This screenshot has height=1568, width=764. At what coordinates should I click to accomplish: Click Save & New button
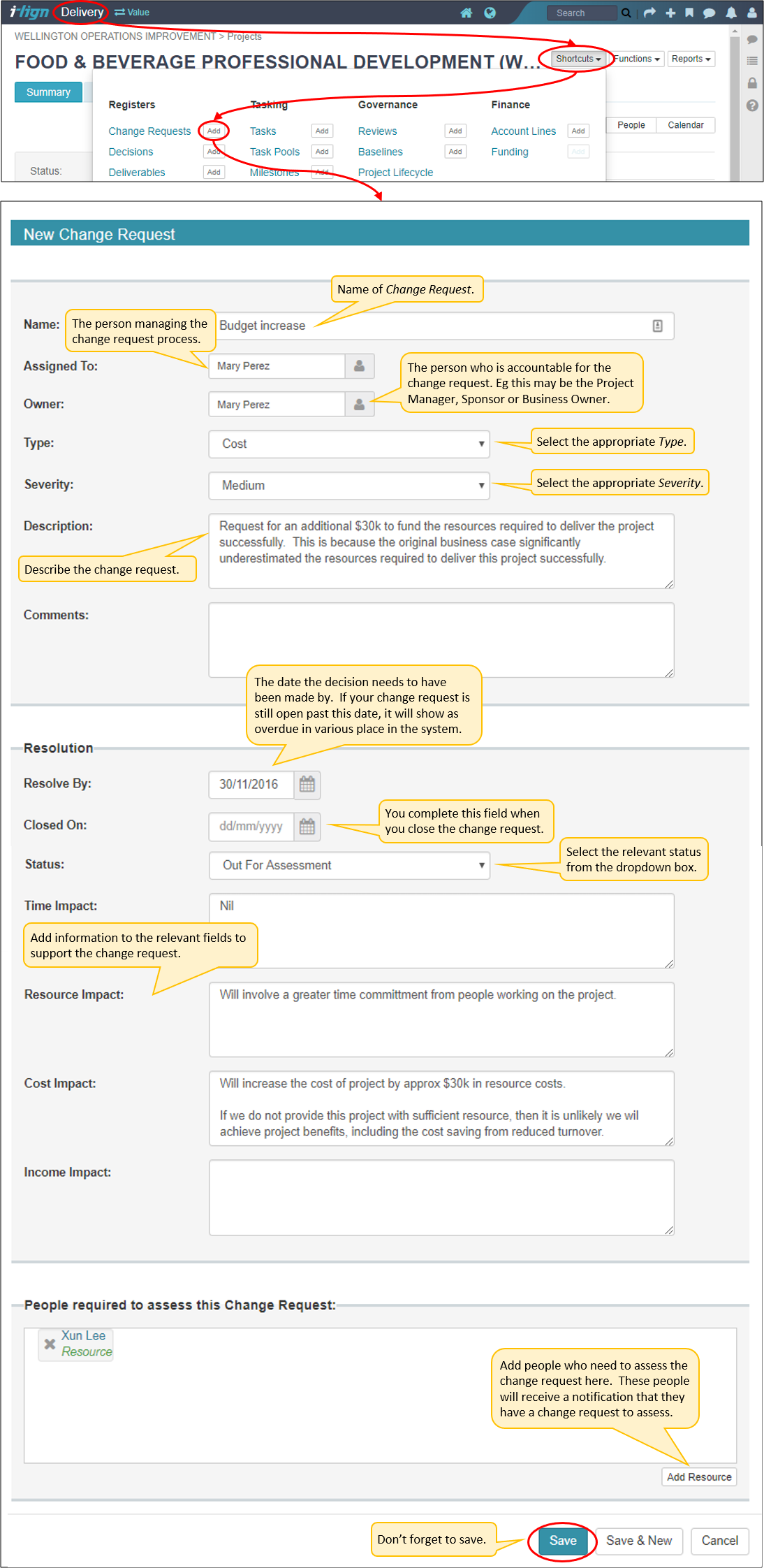pyautogui.click(x=639, y=1541)
